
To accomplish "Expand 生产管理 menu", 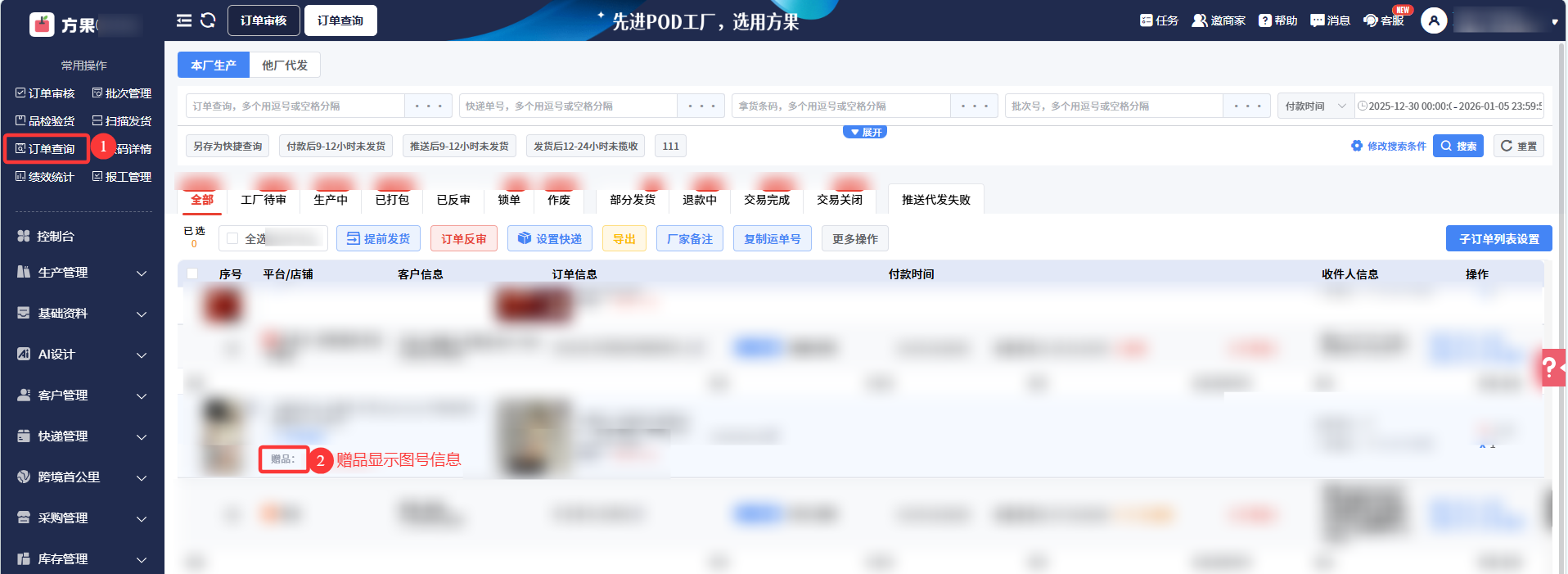I will click(82, 272).
